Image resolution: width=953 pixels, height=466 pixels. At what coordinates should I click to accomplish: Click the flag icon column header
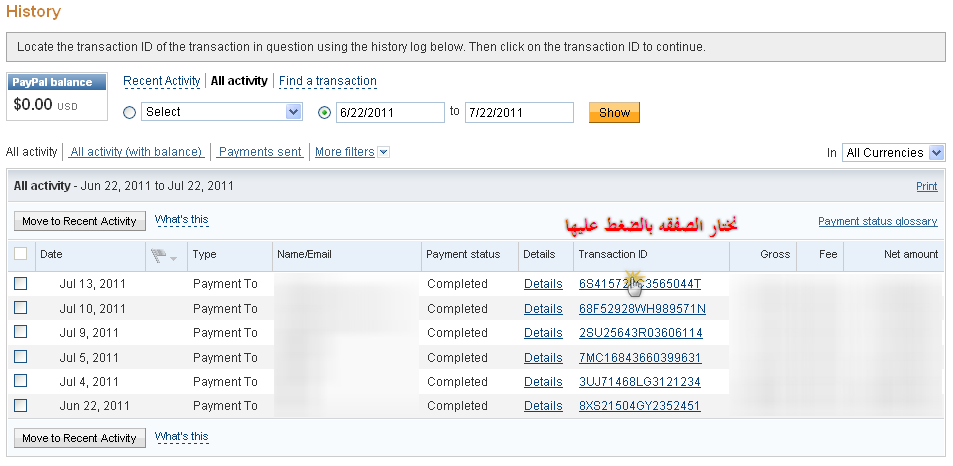[163, 256]
